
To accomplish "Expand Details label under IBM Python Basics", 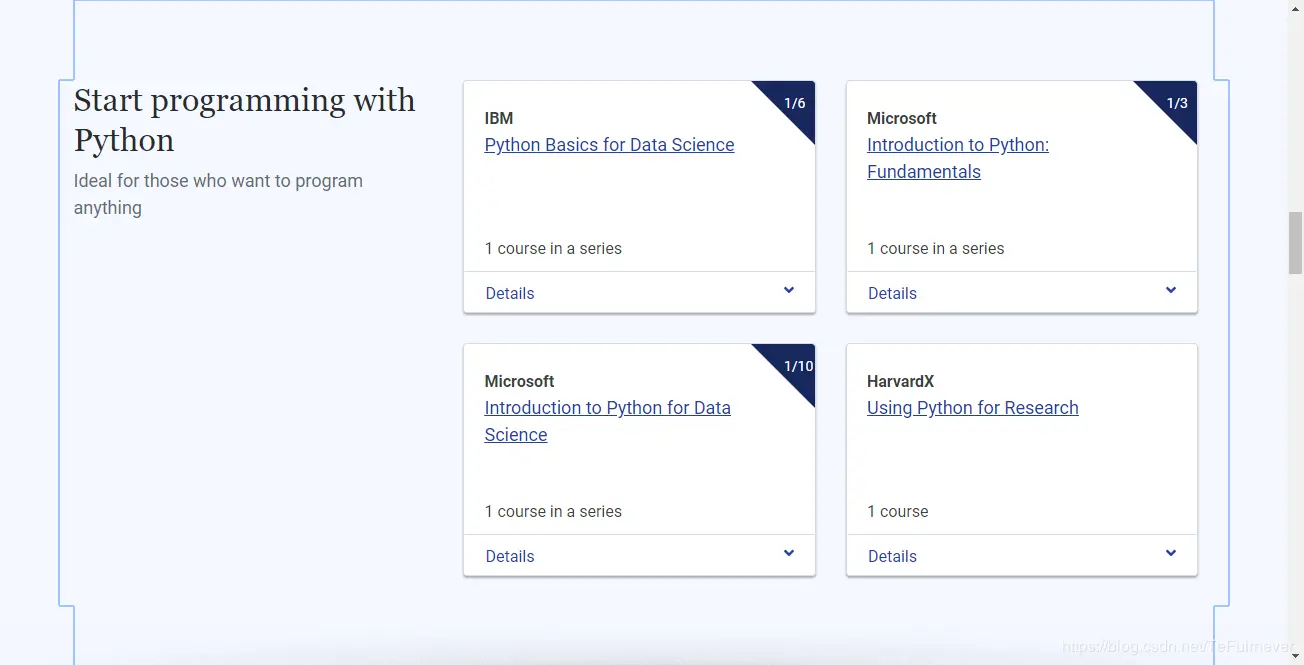I will [510, 293].
